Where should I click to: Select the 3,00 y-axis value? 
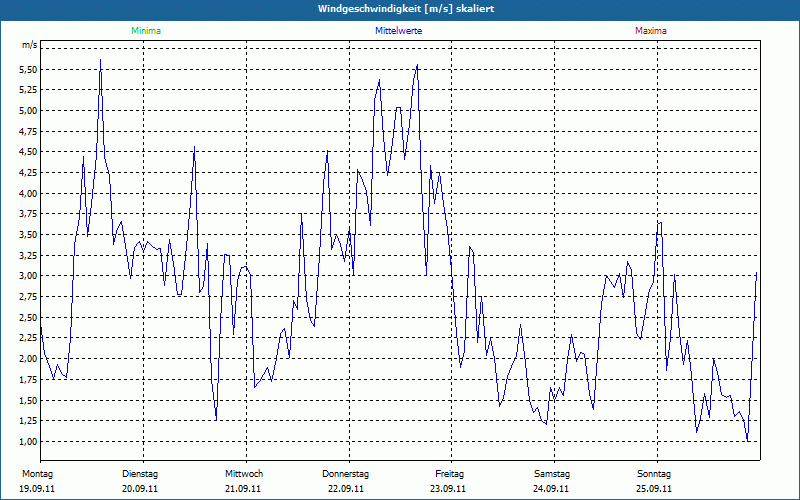tap(28, 276)
